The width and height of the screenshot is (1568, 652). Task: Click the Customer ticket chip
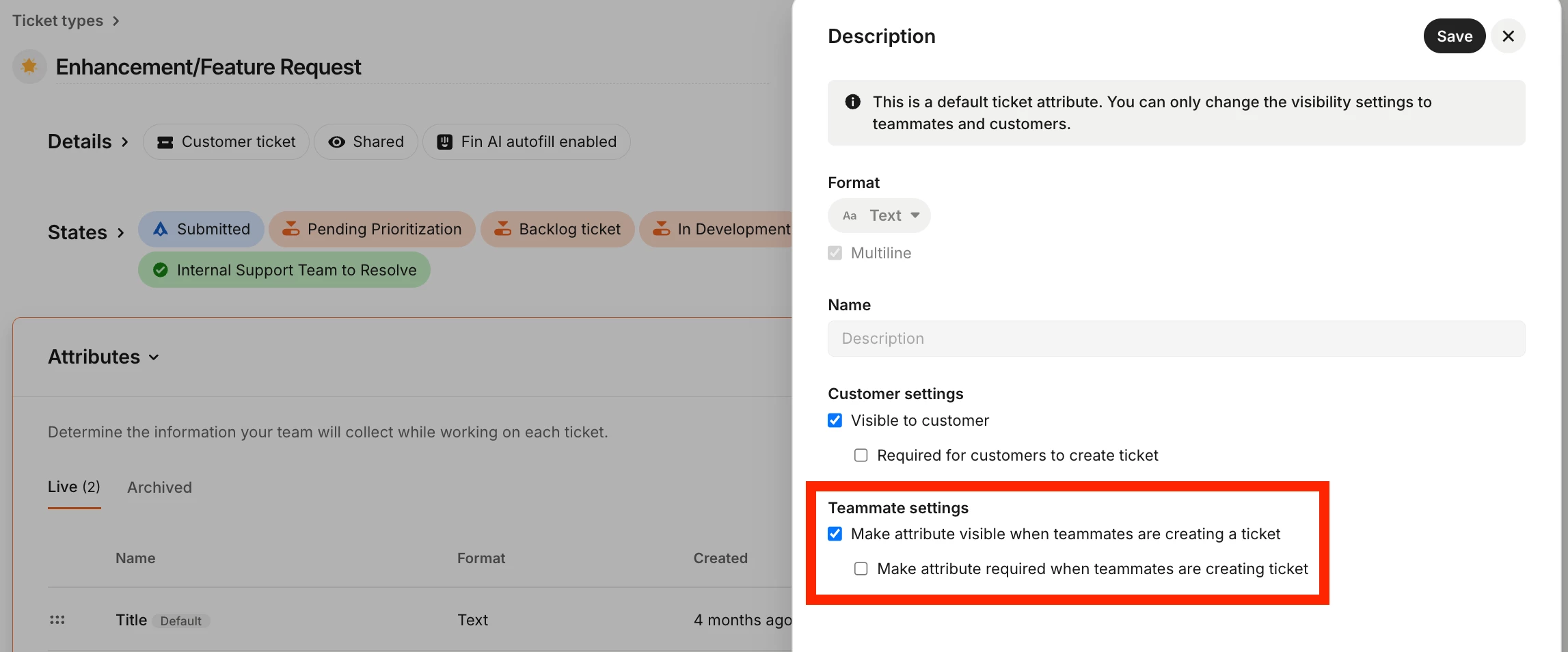[x=226, y=141]
